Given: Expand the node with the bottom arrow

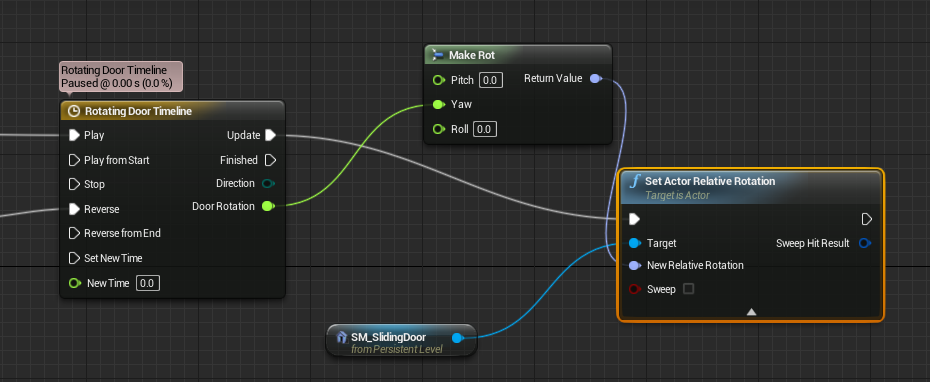Looking at the screenshot, I should click(751, 311).
